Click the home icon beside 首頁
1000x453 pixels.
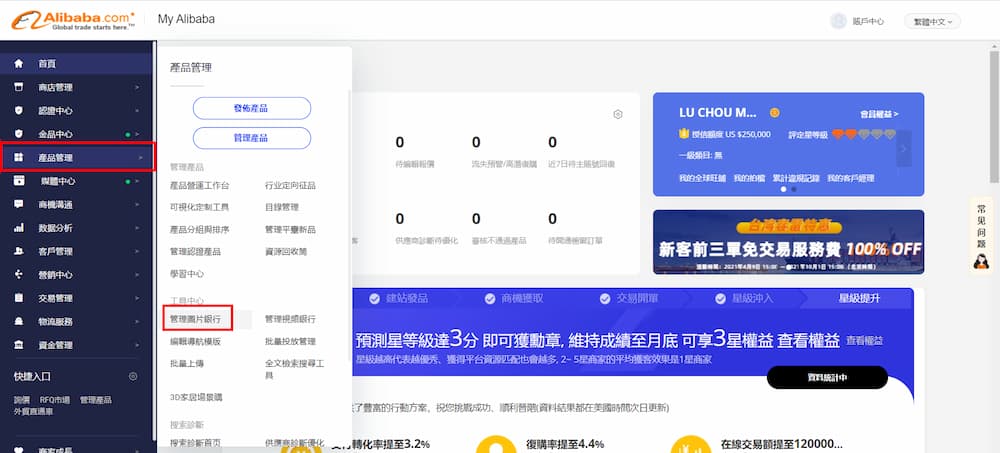click(18, 64)
